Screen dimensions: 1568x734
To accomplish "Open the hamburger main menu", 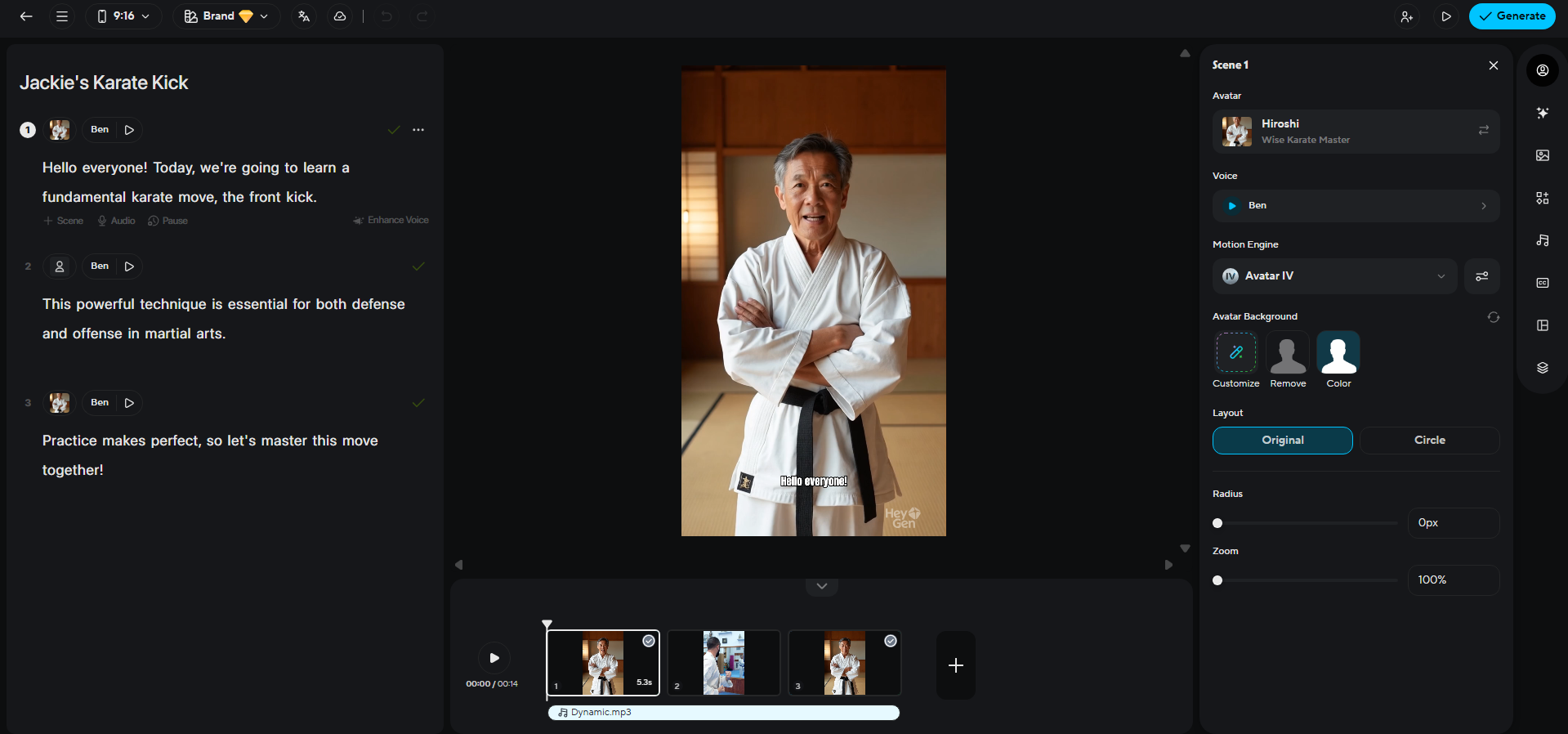I will [62, 16].
